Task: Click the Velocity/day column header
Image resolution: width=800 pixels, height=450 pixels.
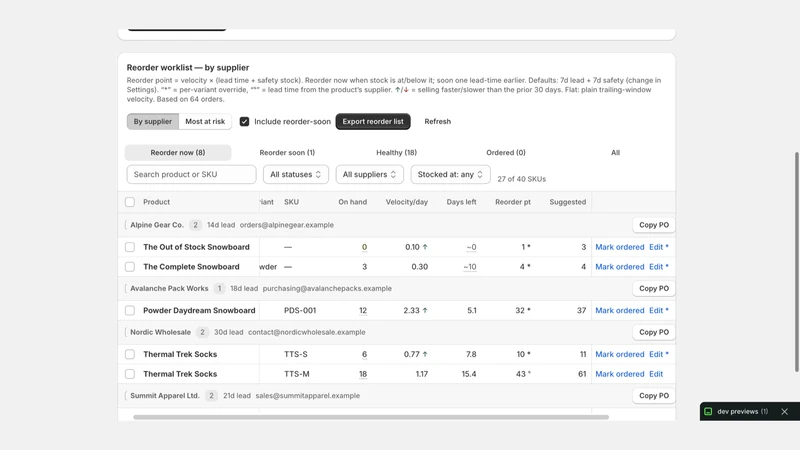Action: coord(407,202)
